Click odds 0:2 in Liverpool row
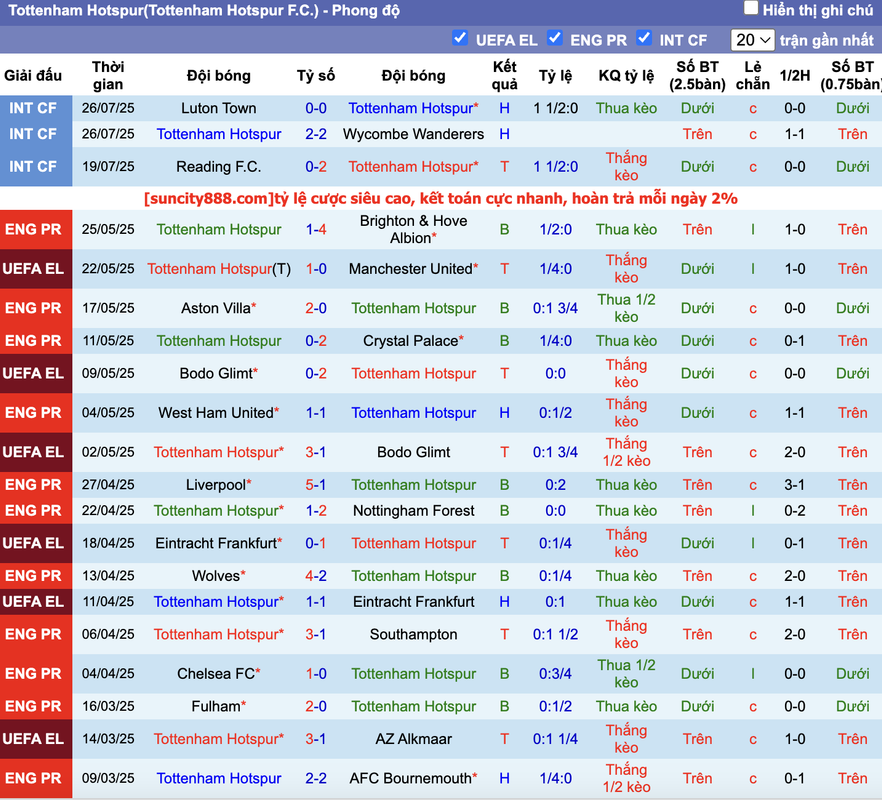The image size is (882, 800). coord(555,485)
